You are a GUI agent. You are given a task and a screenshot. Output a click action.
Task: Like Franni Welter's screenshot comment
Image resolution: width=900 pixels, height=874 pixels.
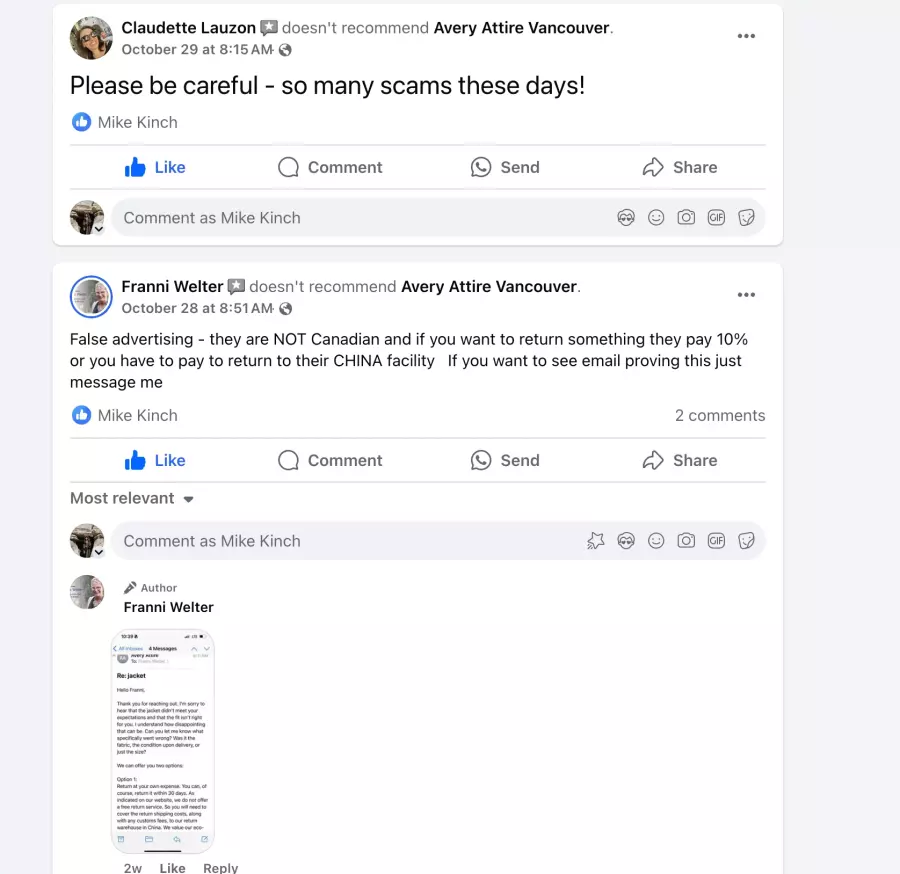pyautogui.click(x=172, y=868)
